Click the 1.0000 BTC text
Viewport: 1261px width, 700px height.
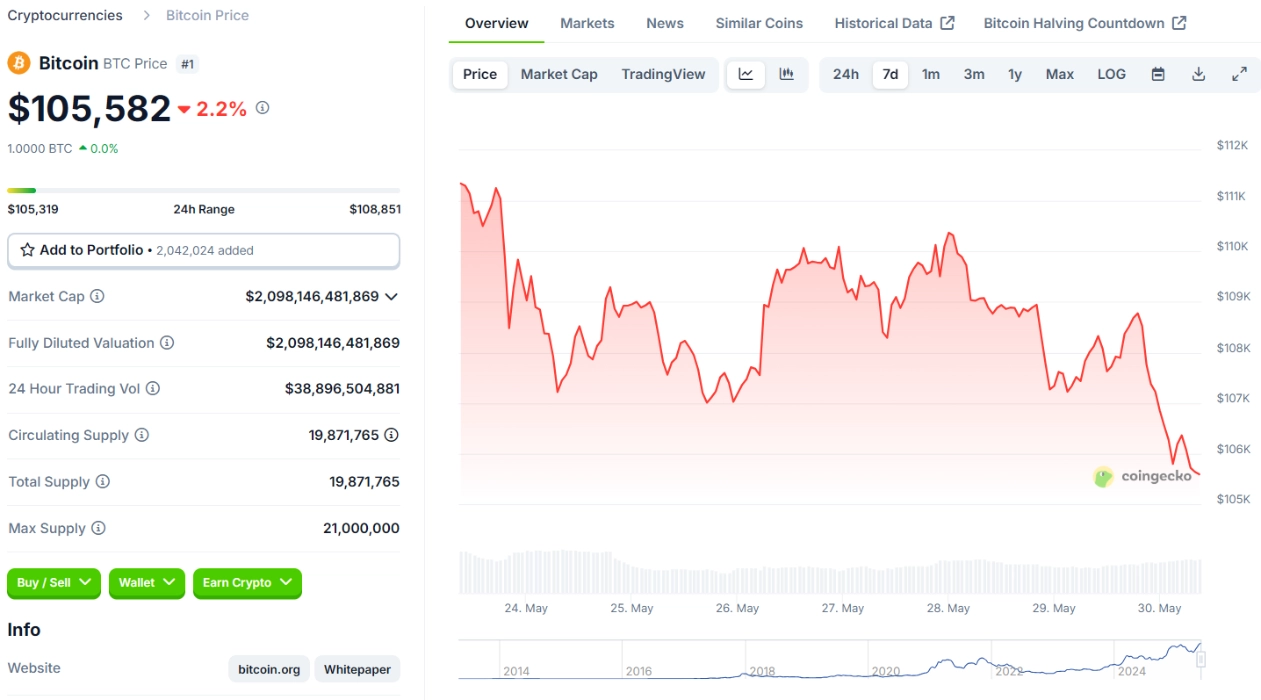tap(40, 149)
